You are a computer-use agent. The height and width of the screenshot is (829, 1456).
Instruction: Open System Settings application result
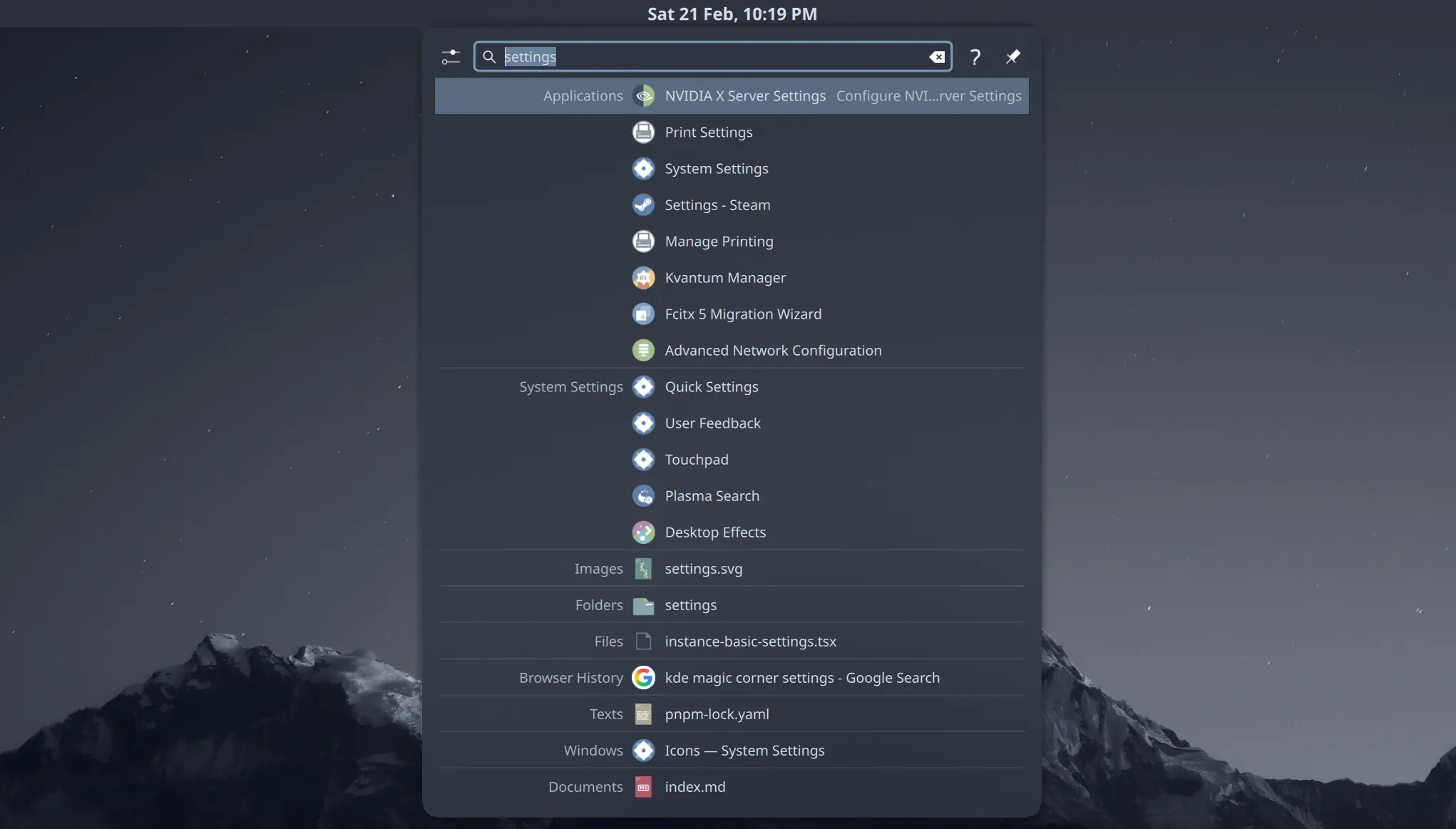716,169
